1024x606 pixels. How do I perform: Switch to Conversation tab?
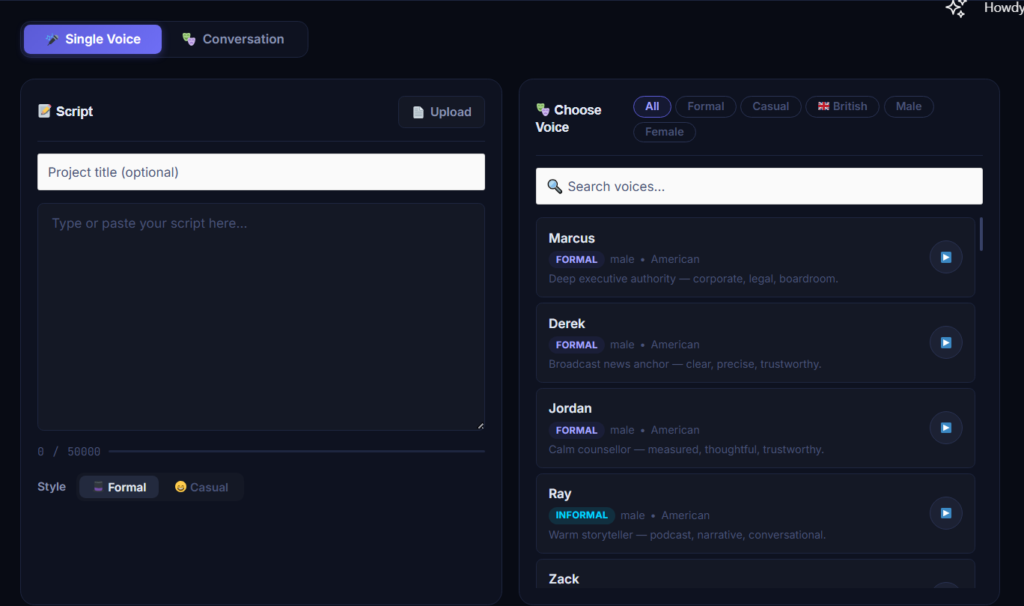point(233,39)
